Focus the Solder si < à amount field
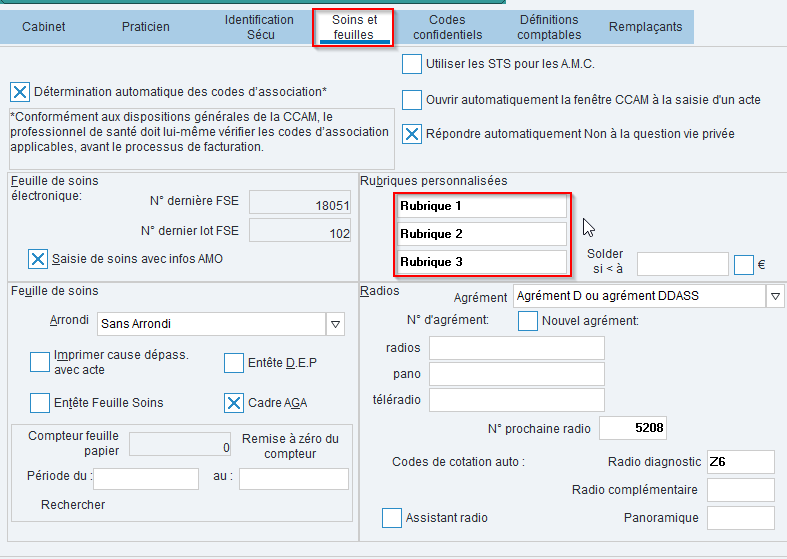Viewport: 787px width, 559px height. tap(683, 264)
